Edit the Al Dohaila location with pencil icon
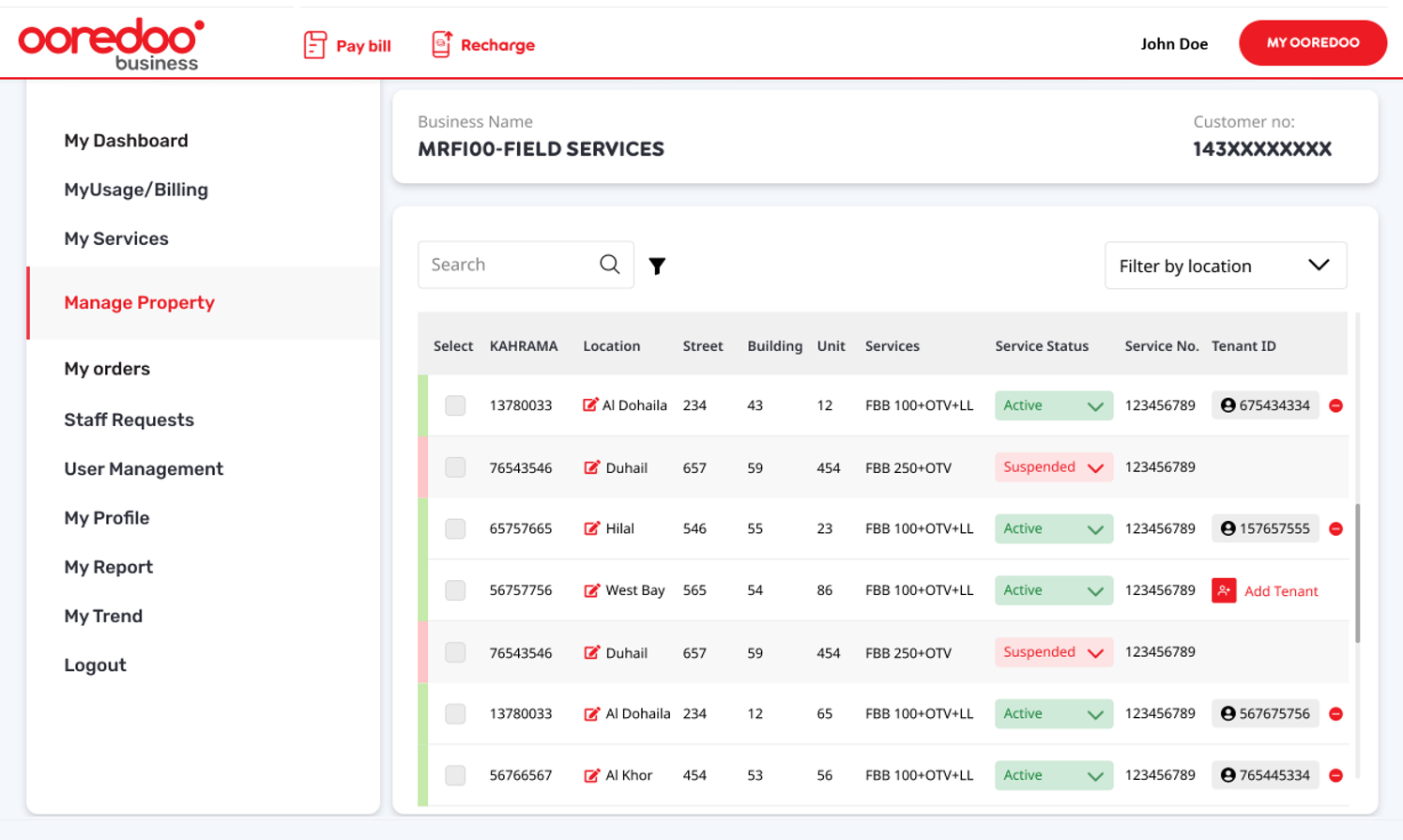 point(590,405)
